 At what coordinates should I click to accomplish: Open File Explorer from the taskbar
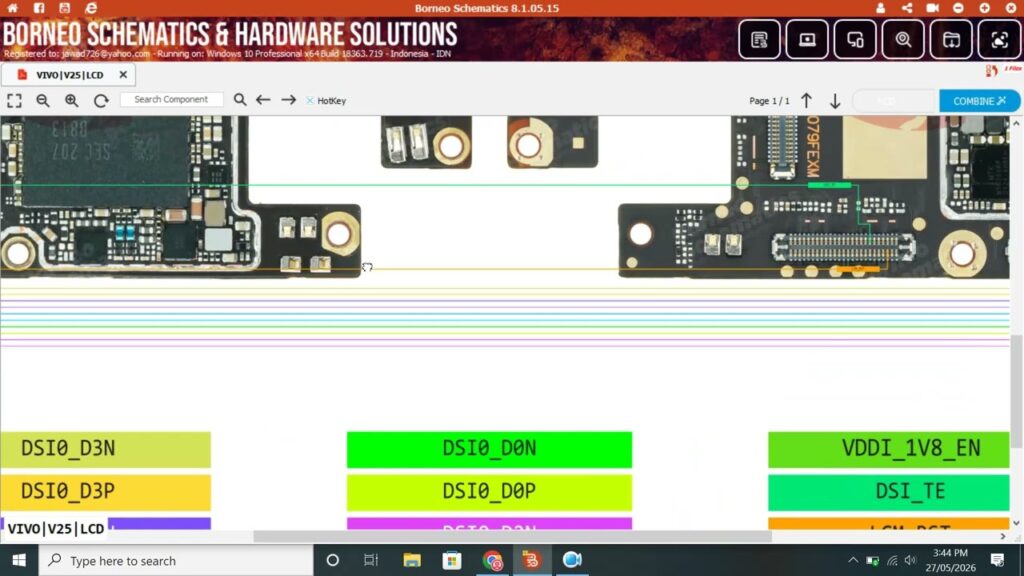point(411,560)
